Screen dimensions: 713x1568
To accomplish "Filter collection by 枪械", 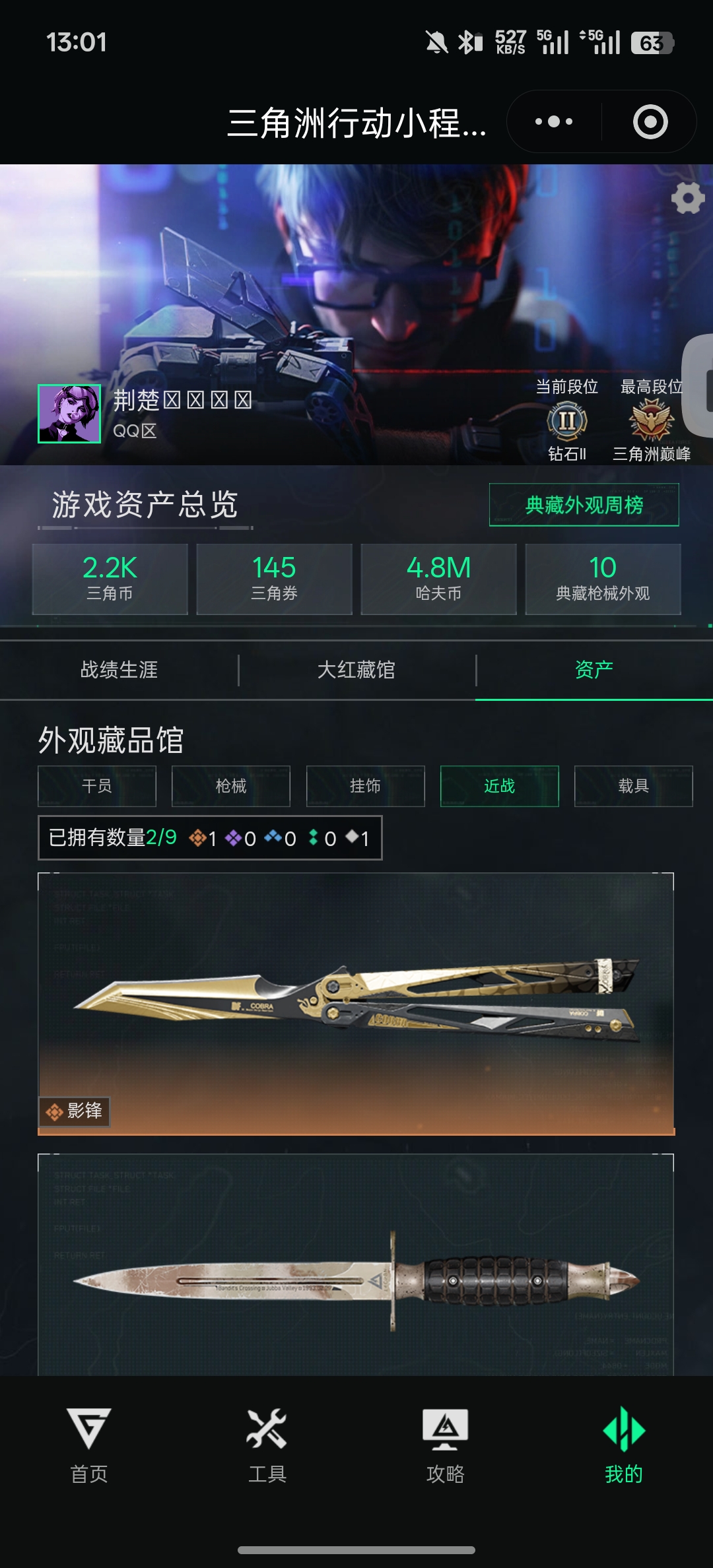I will click(231, 786).
